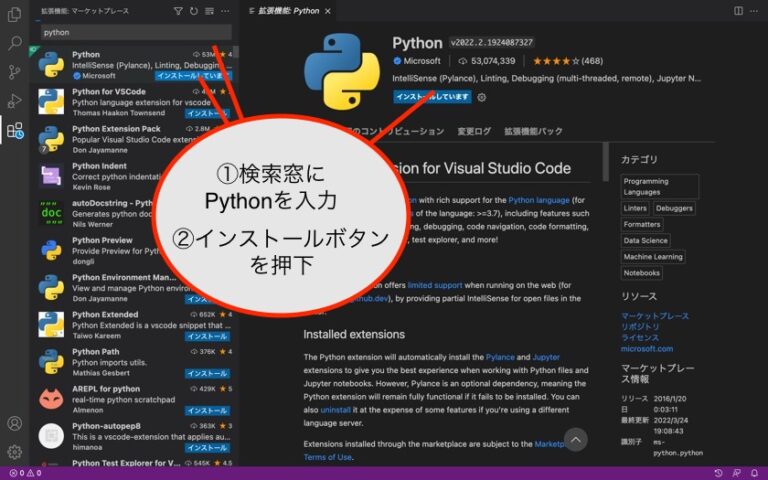Screen dimensions: 768x480
Task: Click the filter extensions funnel icon
Action: coord(178,11)
